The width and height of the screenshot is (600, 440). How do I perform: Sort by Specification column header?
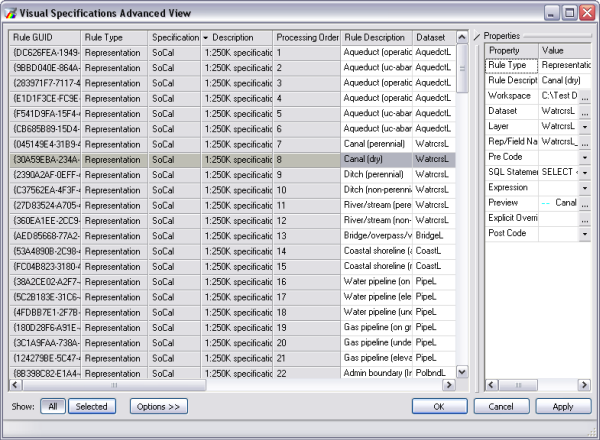174,37
